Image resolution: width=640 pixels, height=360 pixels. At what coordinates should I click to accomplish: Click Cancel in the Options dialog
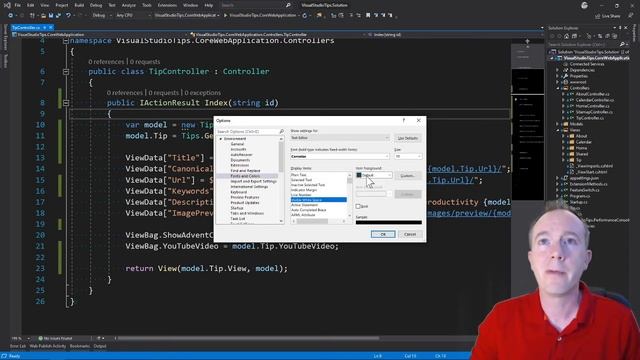point(410,234)
